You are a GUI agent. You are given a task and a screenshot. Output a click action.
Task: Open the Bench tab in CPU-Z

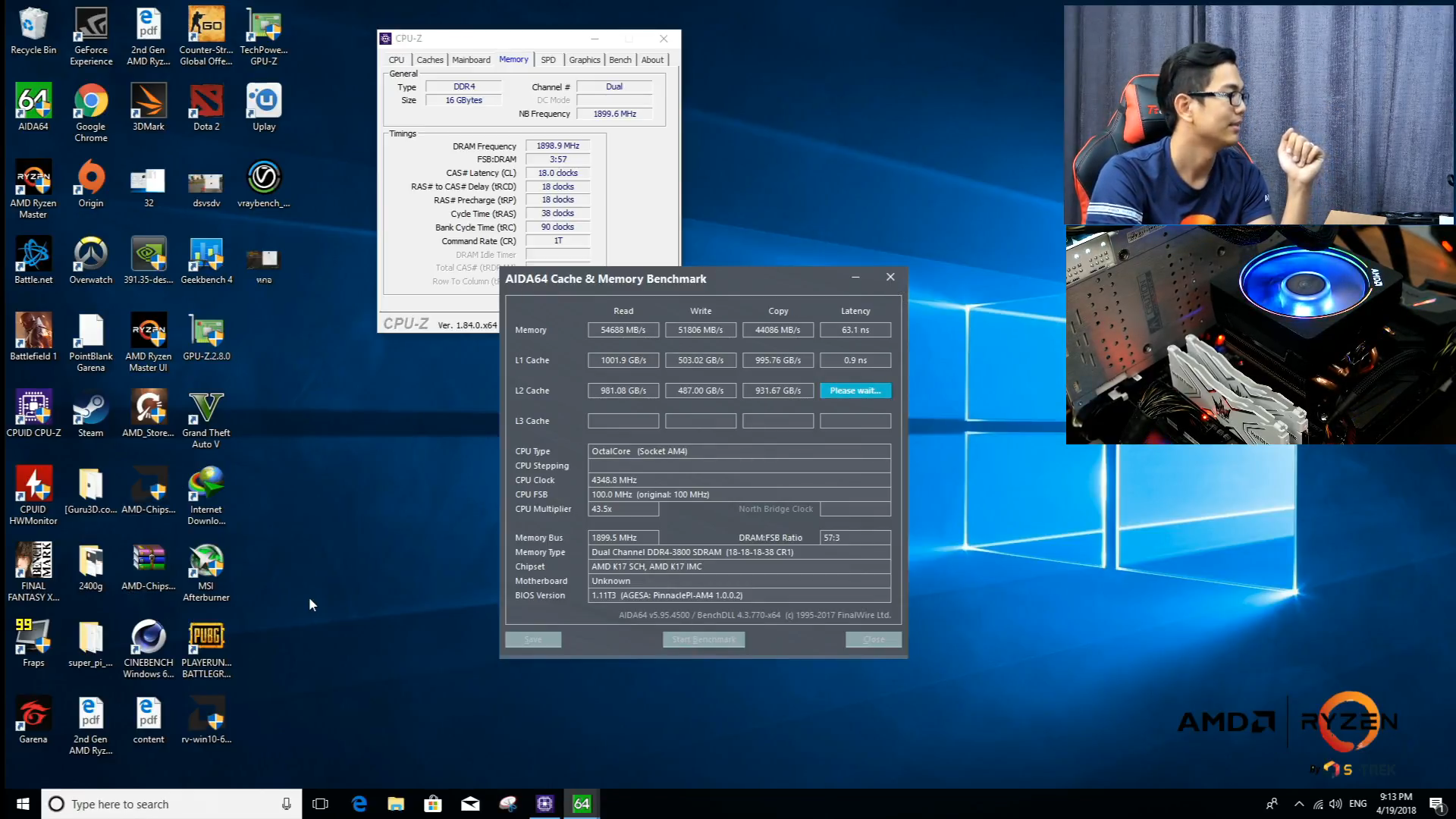coord(620,60)
